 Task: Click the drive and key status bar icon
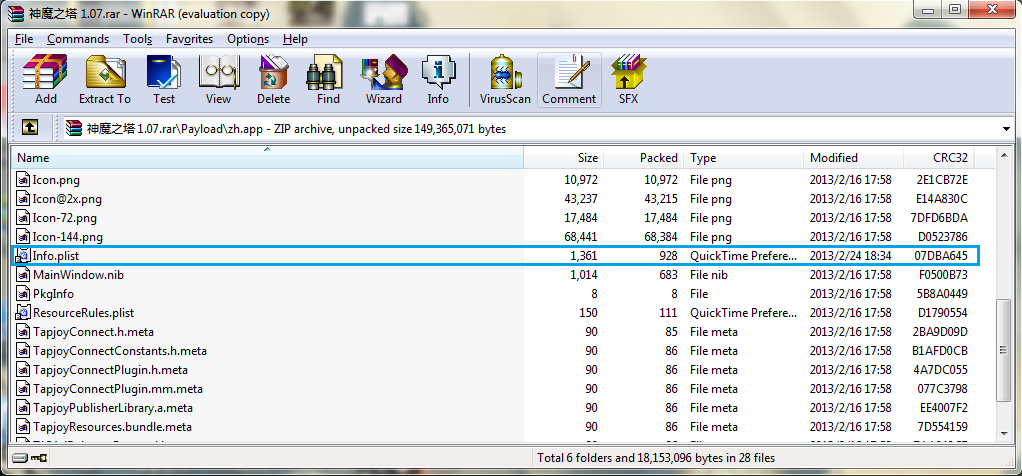[29, 458]
